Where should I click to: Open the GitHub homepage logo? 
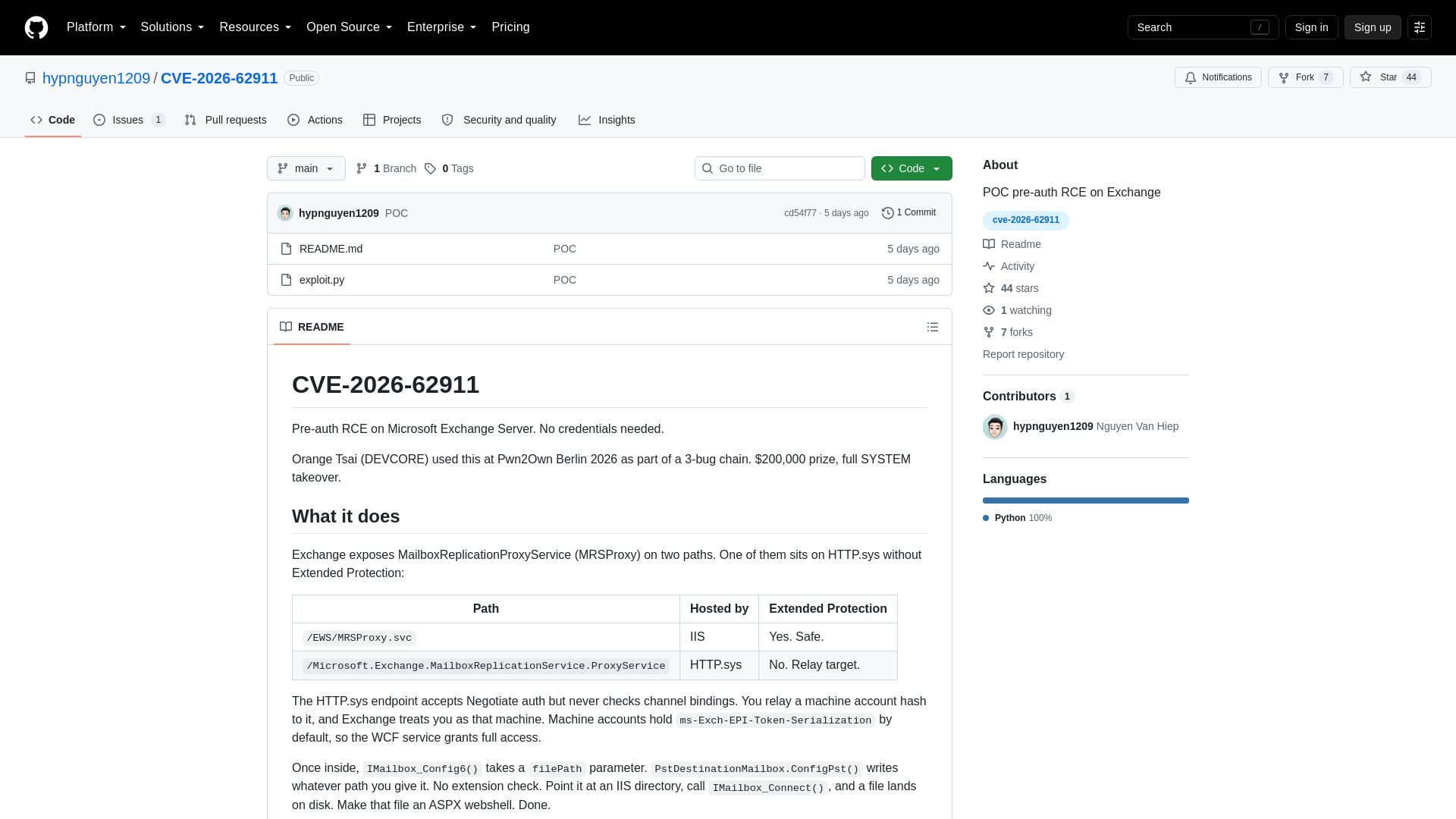coord(36,27)
